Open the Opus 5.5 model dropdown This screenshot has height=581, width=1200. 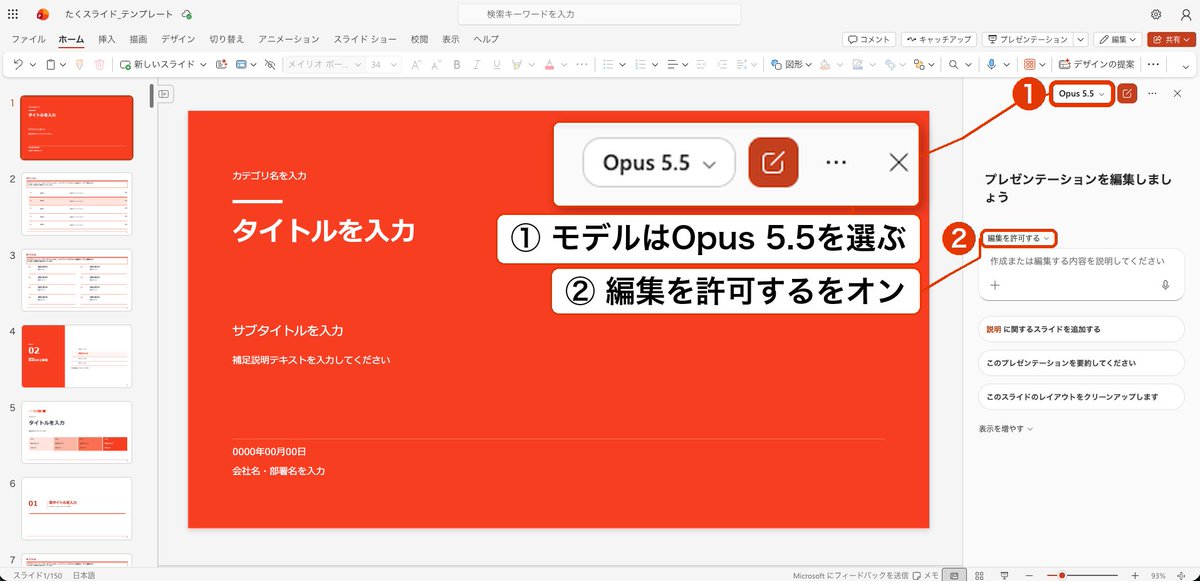(x=1081, y=93)
